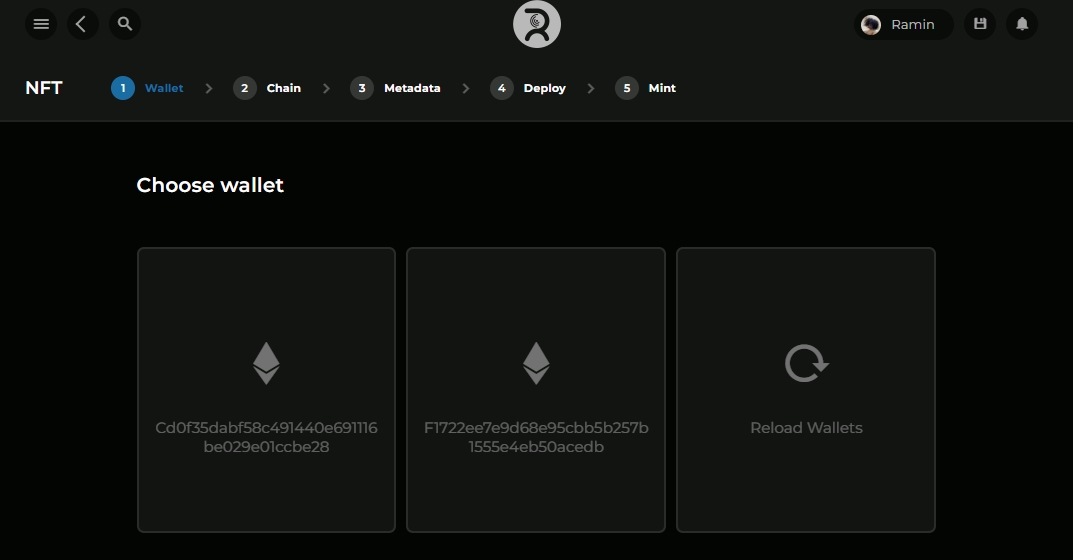Click the NFT section title
Screen dimensions: 1073x560
44,88
